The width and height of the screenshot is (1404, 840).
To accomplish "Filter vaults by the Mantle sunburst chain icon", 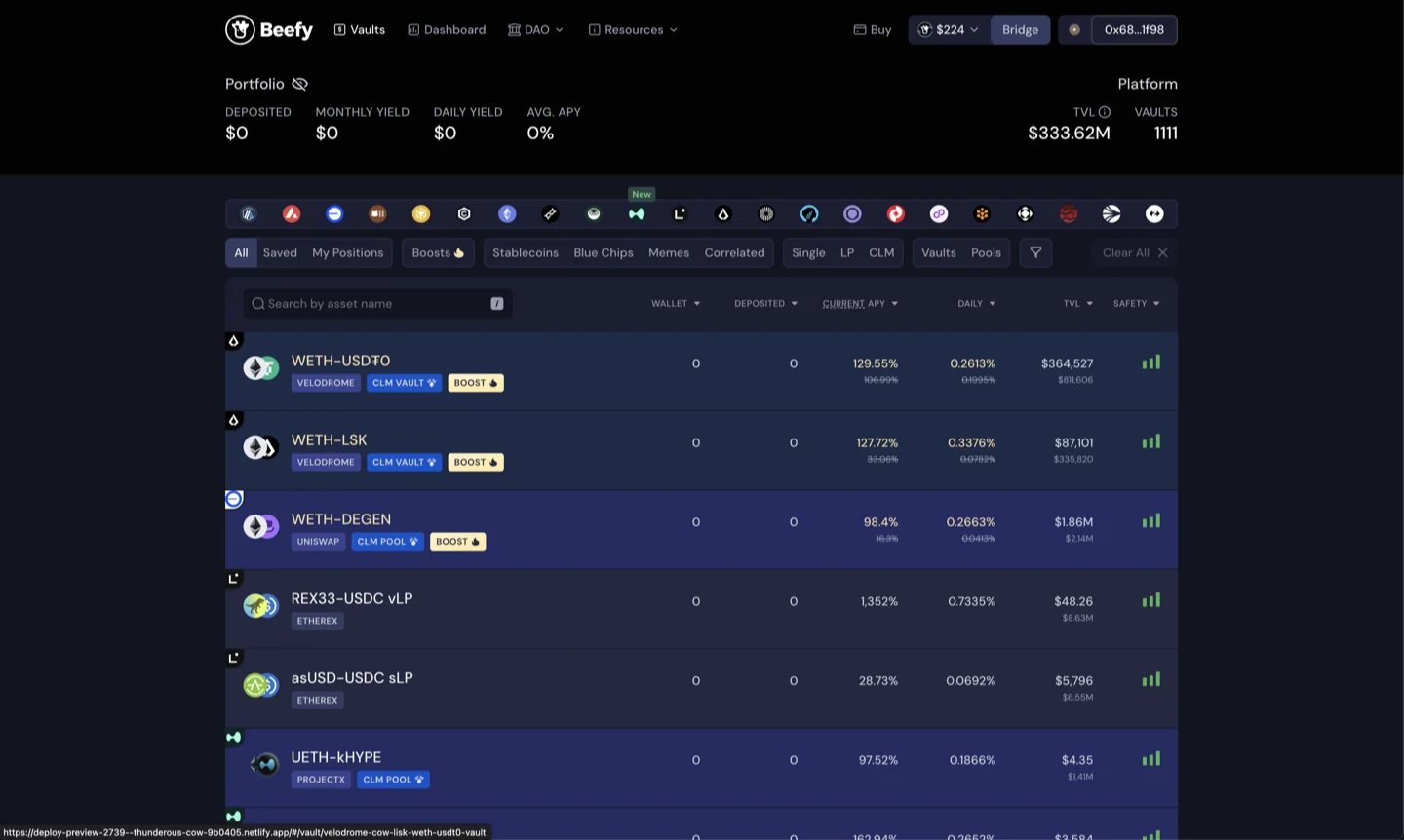I will click(x=766, y=214).
